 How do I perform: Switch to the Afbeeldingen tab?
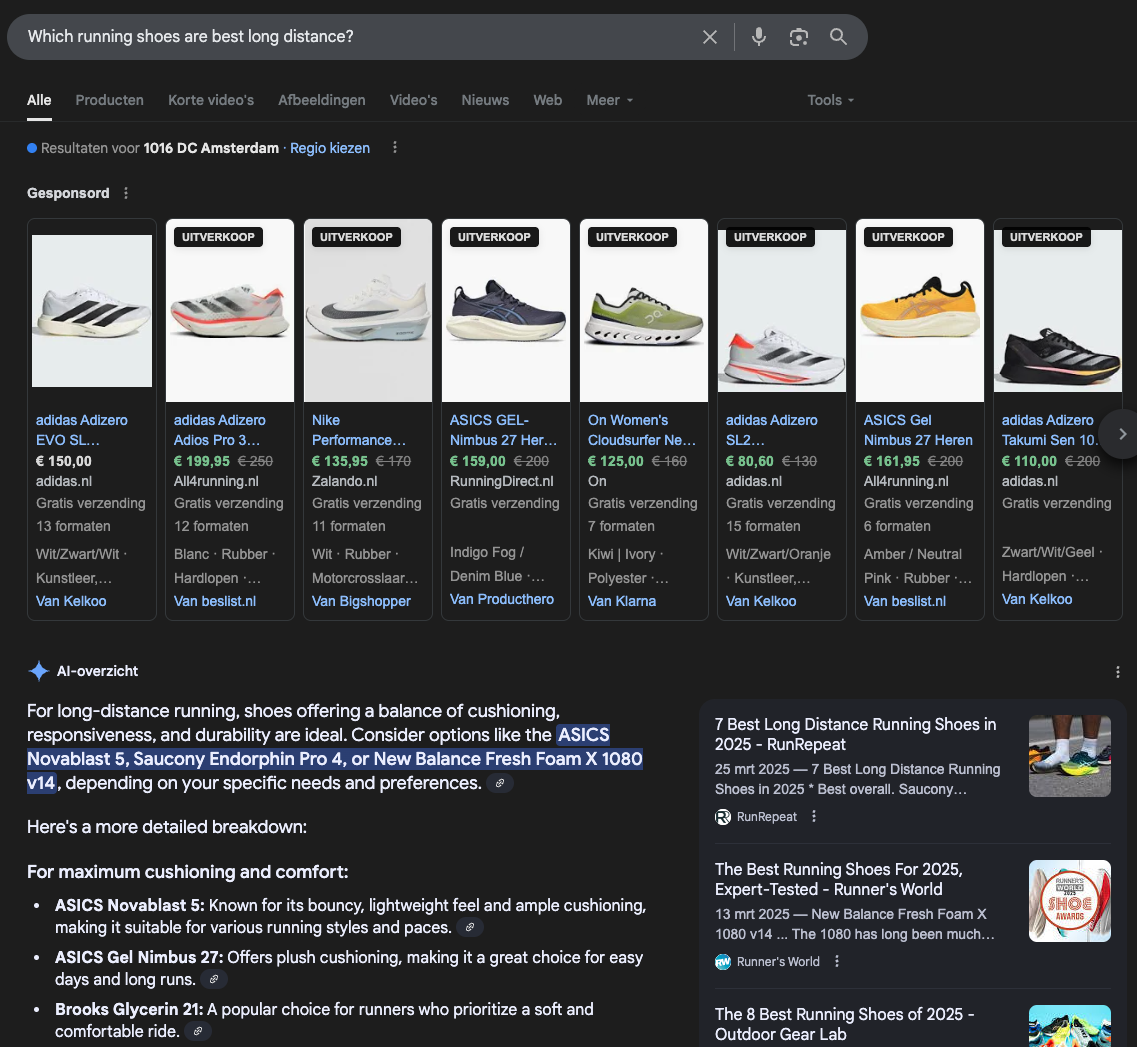coord(322,100)
